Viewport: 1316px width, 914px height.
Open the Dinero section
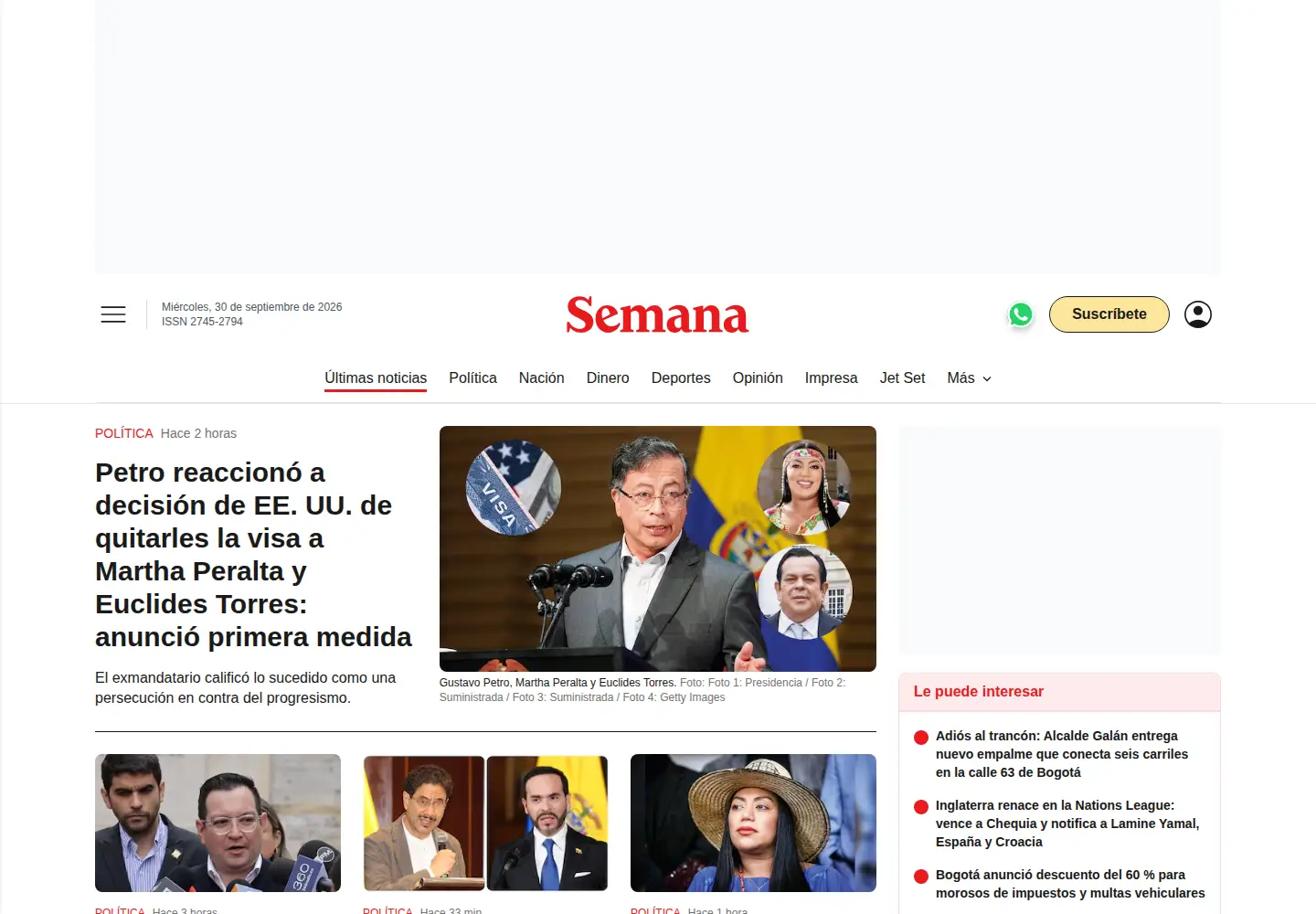[x=608, y=377]
